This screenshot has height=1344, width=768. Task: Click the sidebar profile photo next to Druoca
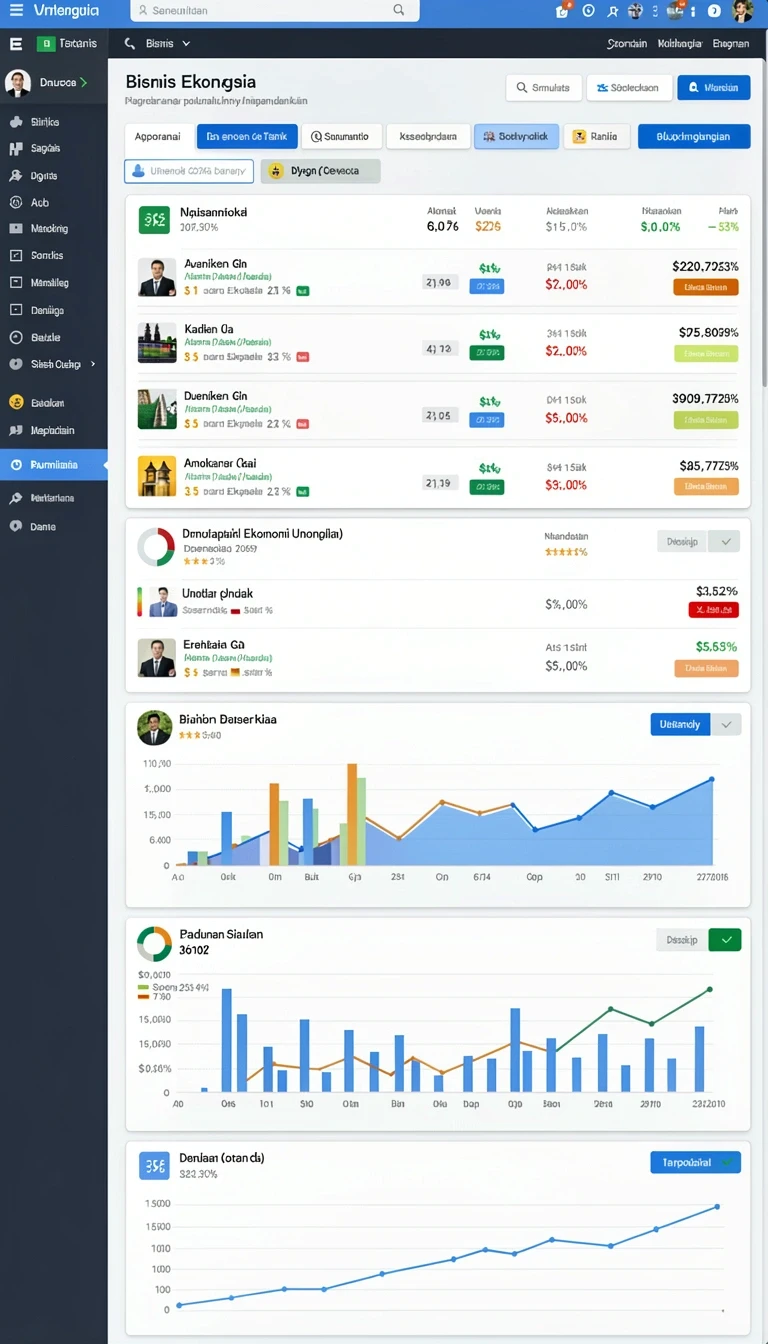(17, 83)
